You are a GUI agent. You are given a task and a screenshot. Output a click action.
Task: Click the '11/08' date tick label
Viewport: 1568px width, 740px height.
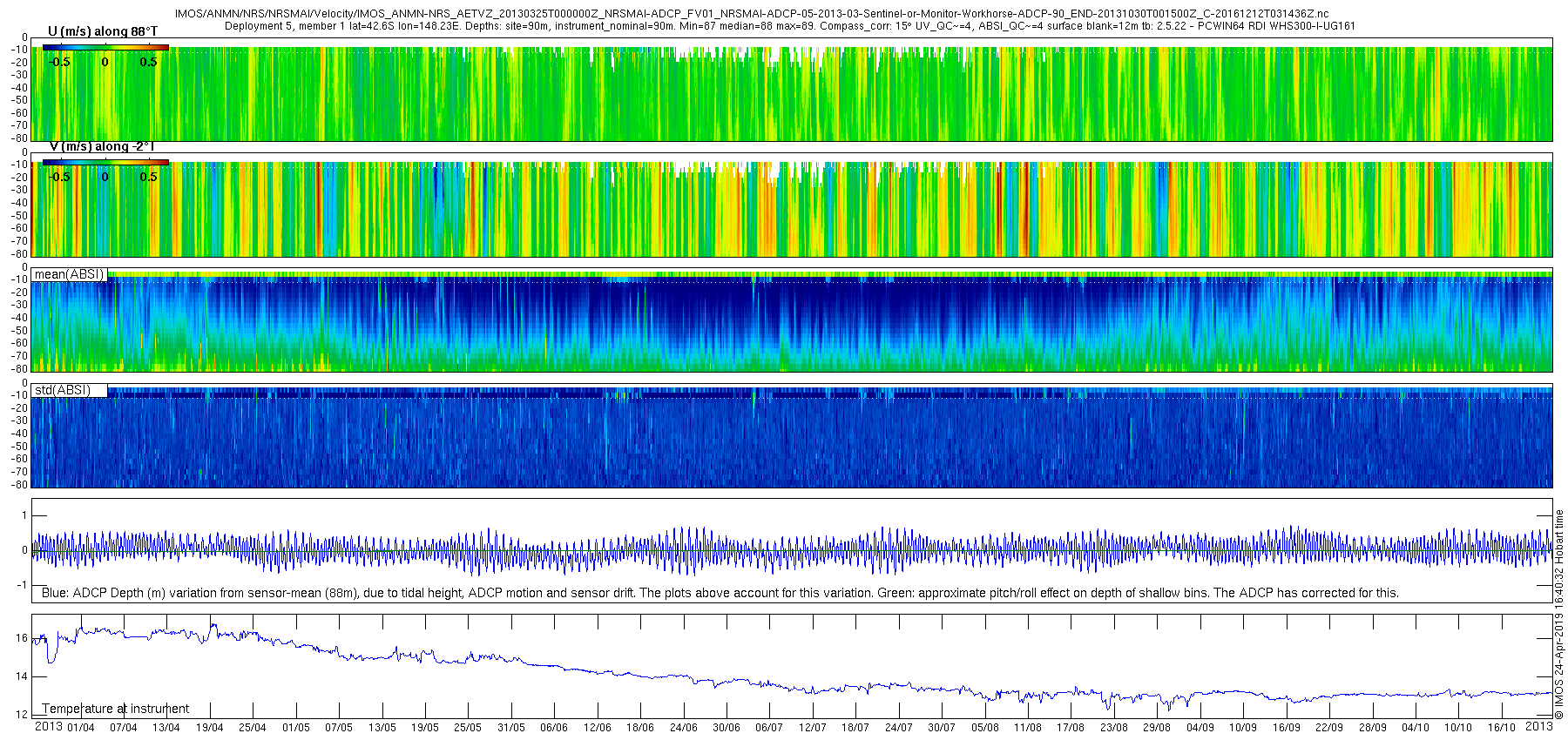(1028, 728)
